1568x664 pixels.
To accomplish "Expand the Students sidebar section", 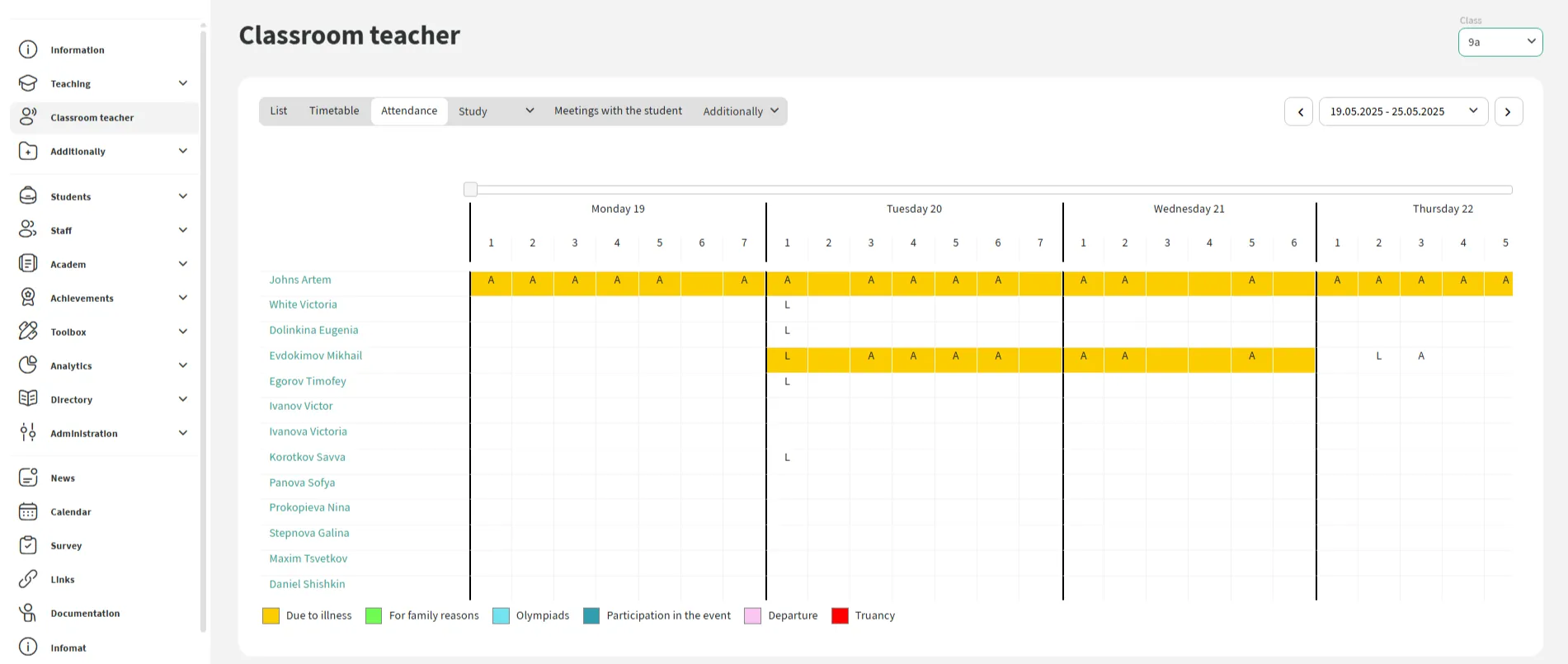I will (x=182, y=196).
